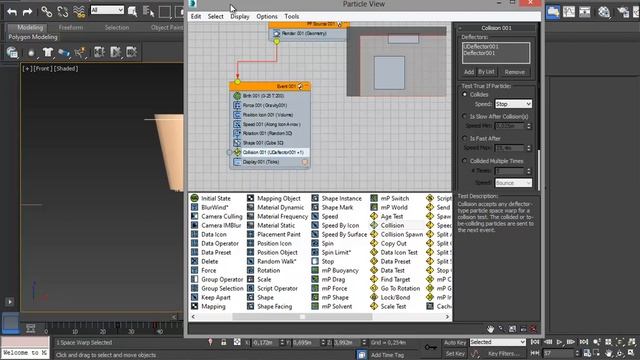Click the Camera Culling depot icon
The image size is (640, 360).
pyautogui.click(x=195, y=216)
